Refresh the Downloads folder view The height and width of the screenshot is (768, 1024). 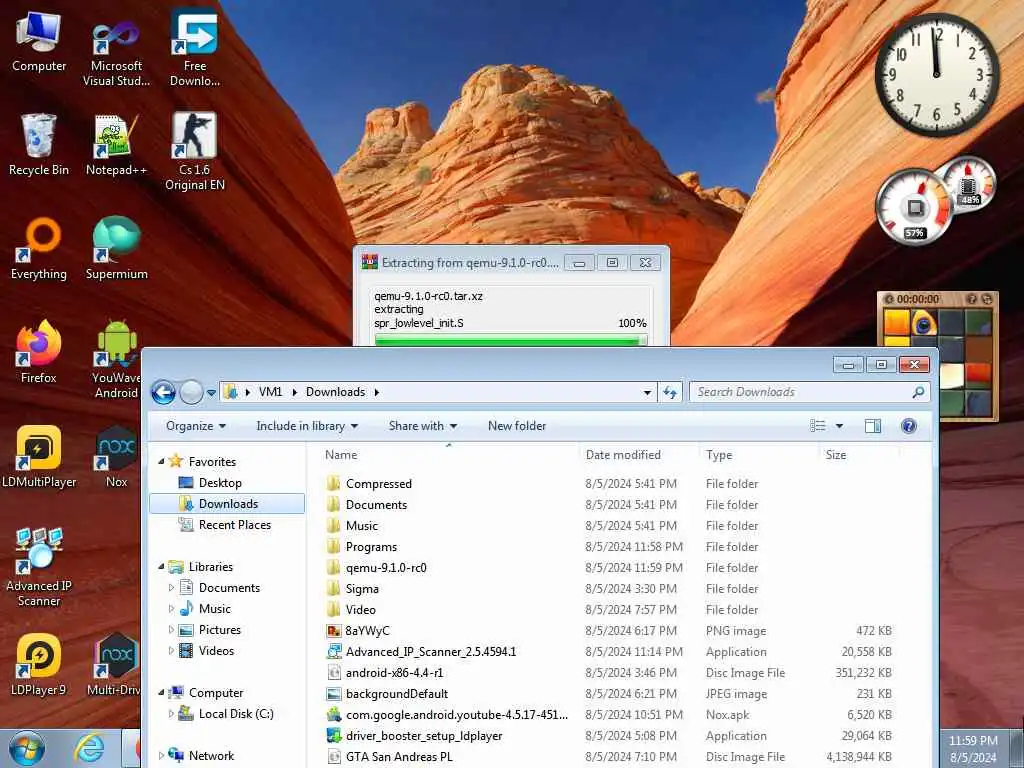point(669,392)
